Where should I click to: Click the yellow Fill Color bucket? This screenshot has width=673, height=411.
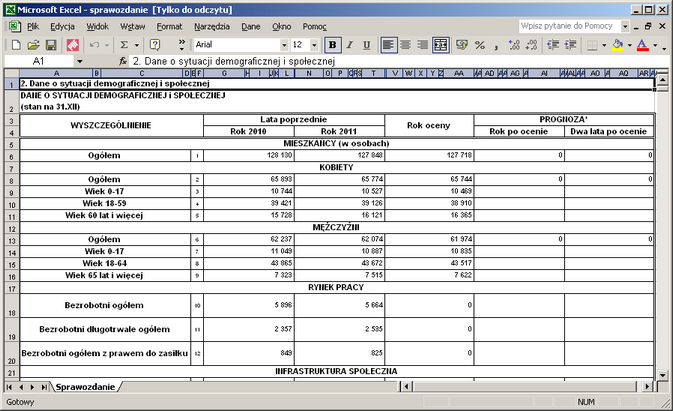click(617, 45)
